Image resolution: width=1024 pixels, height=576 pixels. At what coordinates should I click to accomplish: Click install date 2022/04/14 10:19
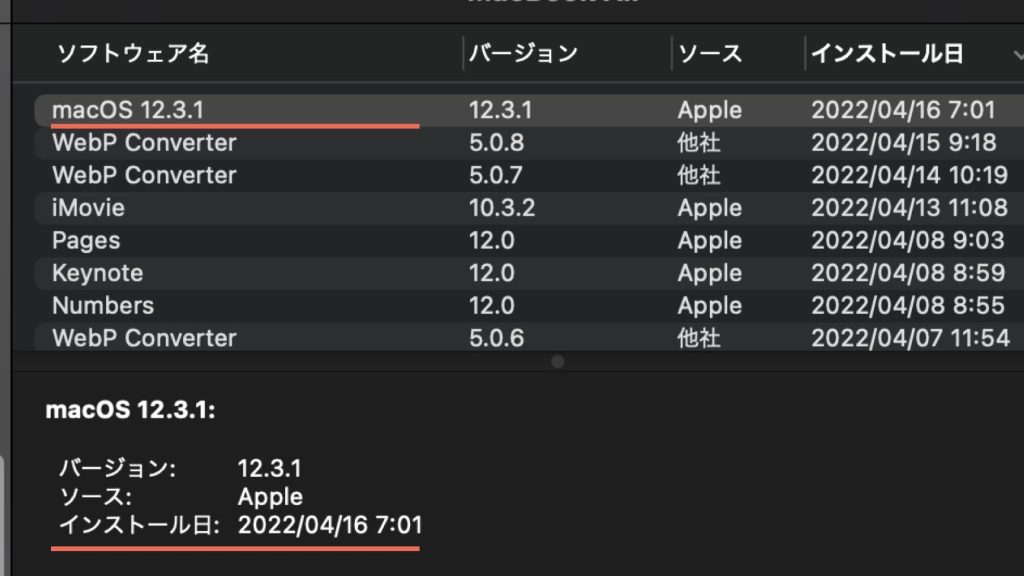click(910, 175)
